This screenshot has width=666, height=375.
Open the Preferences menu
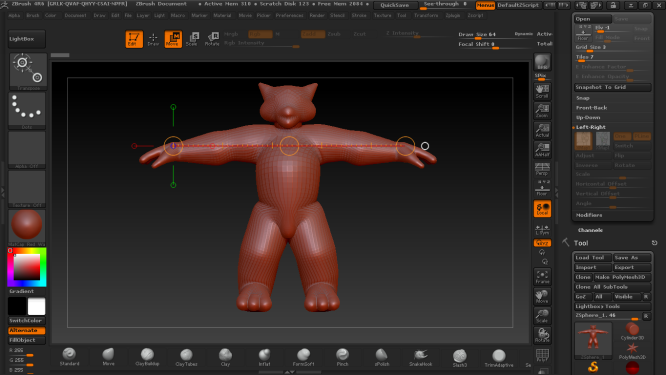pyautogui.click(x=290, y=15)
